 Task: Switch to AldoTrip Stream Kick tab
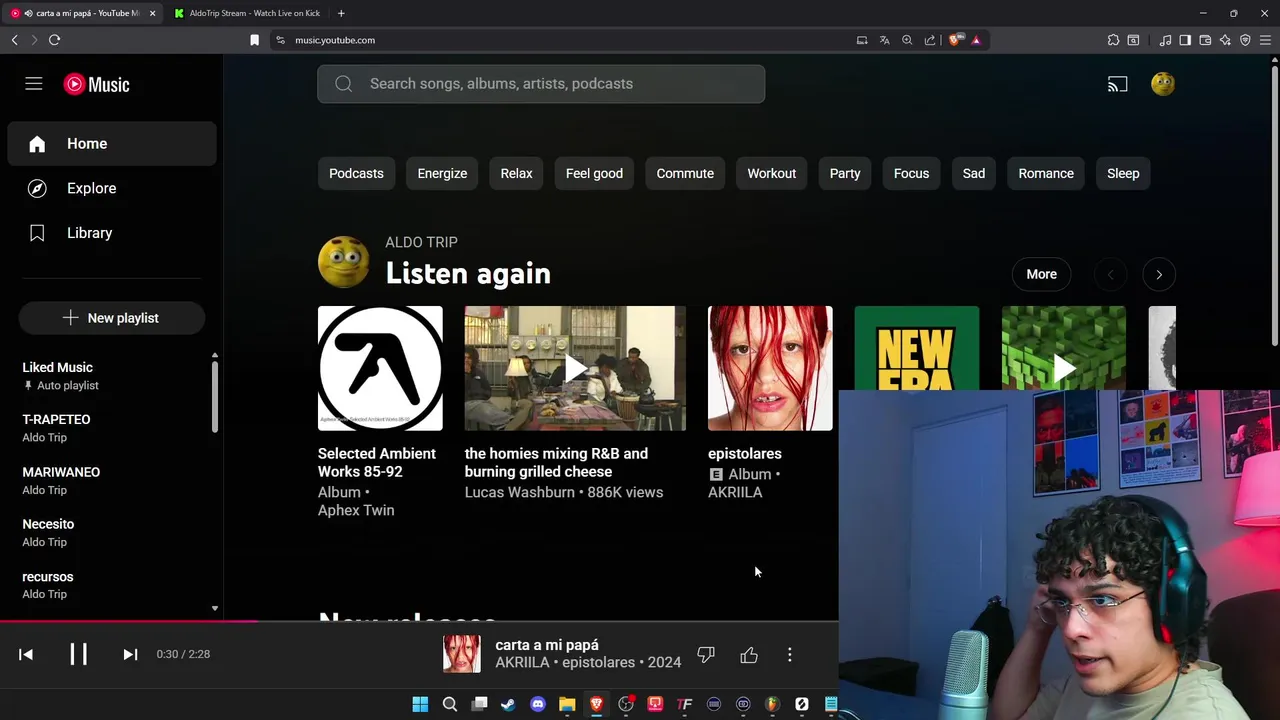tap(247, 13)
